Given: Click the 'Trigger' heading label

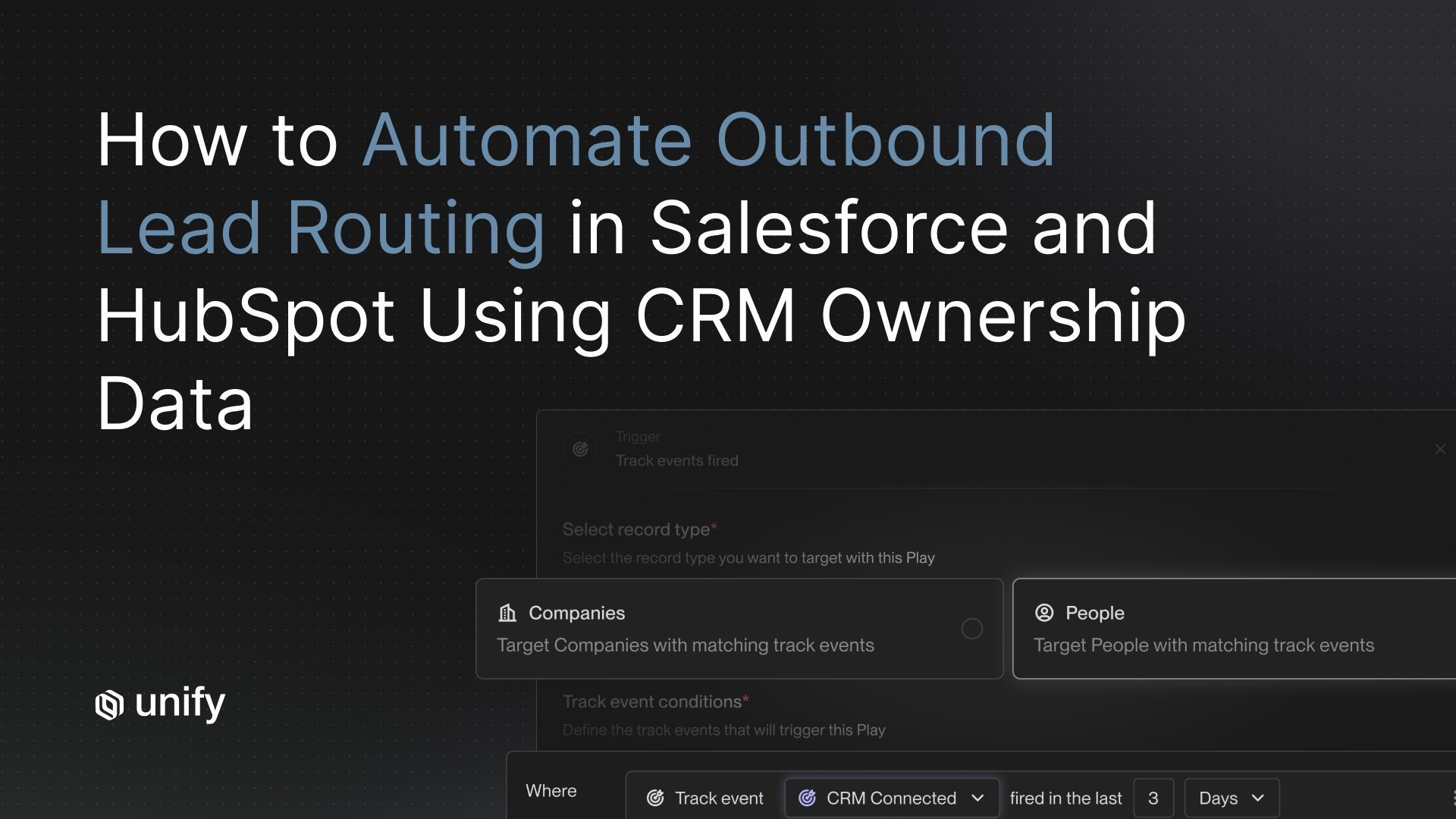Looking at the screenshot, I should [638, 437].
